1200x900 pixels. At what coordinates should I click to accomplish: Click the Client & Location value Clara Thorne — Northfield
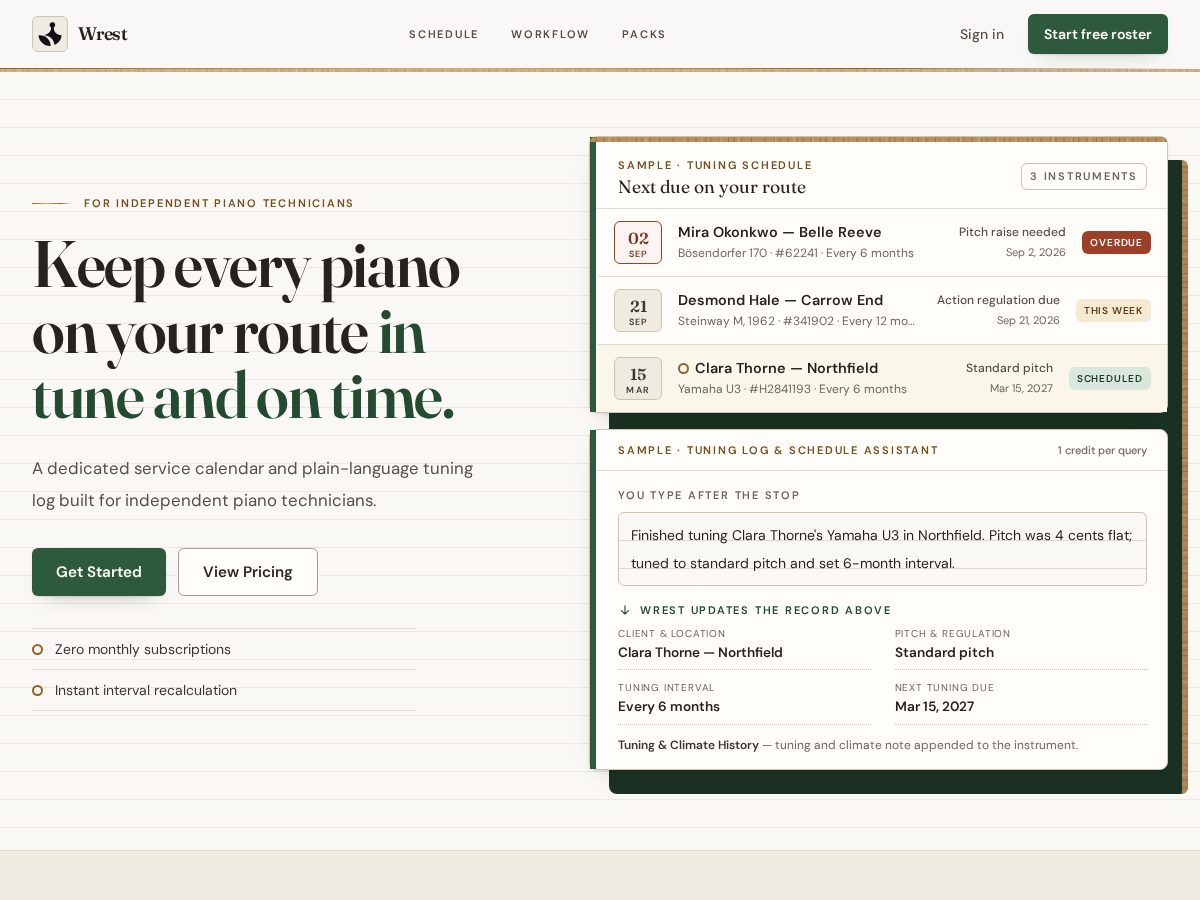pos(700,653)
